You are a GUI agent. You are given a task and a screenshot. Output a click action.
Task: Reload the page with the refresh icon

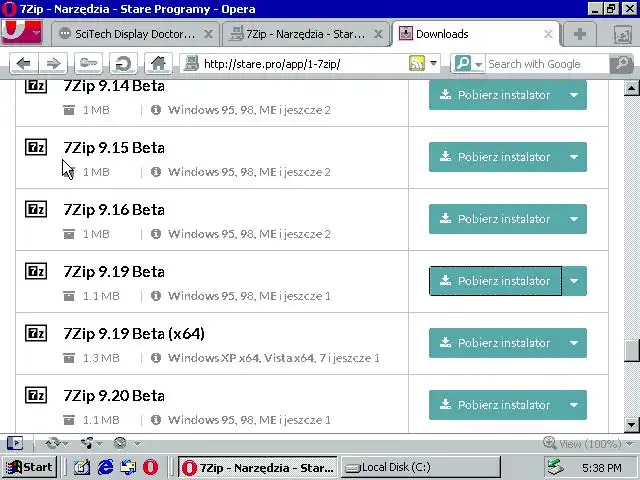tap(123, 64)
